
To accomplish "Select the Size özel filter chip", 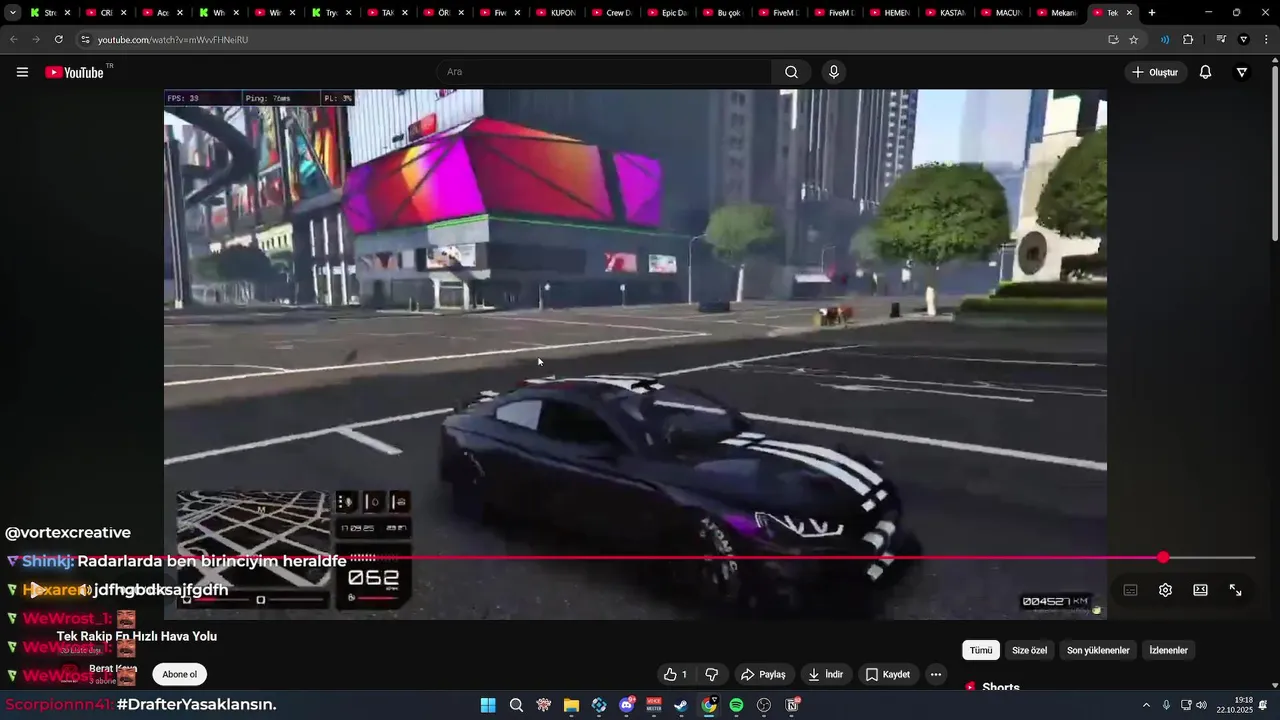I will (1029, 650).
